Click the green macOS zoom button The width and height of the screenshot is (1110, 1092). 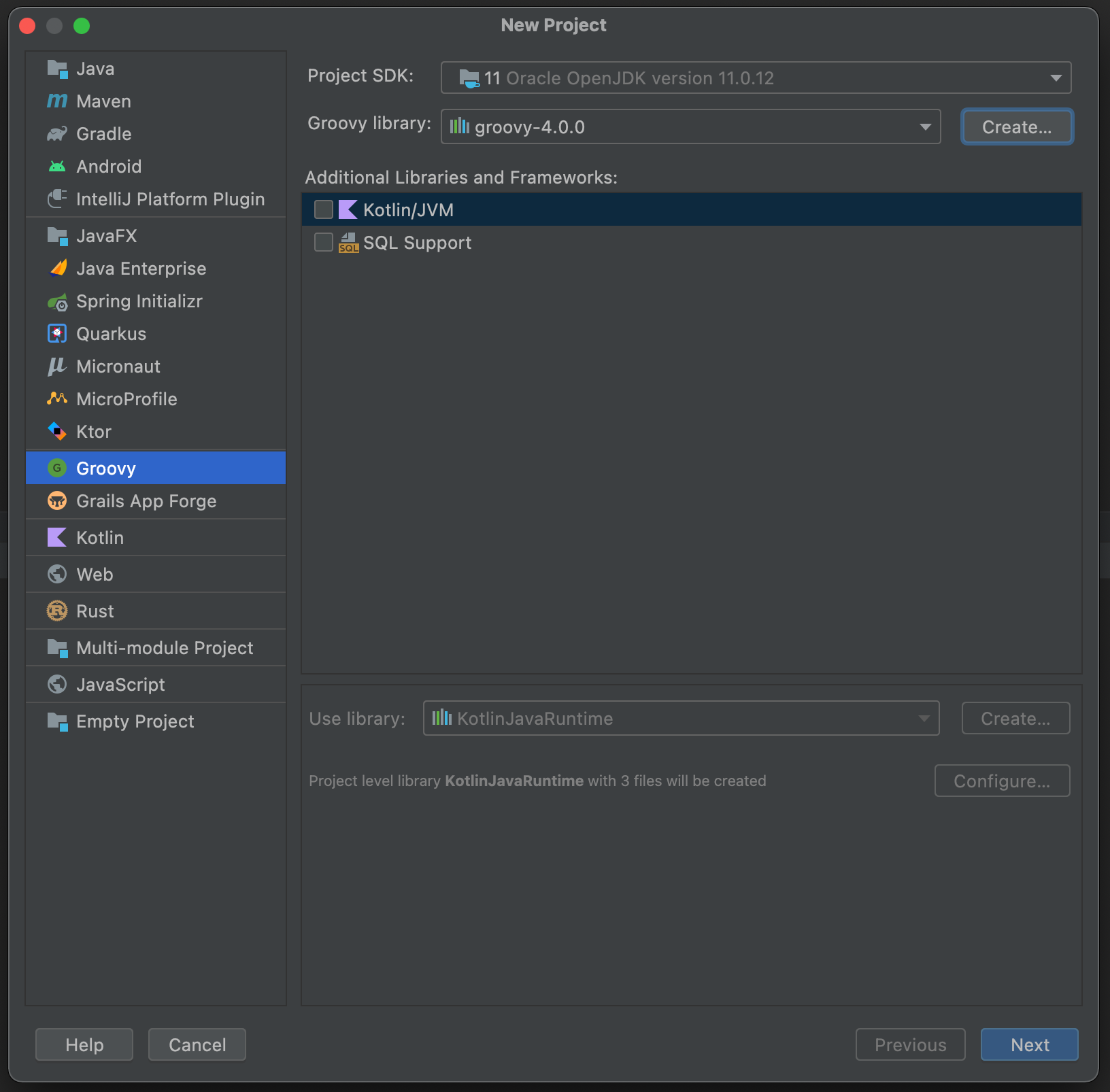[82, 26]
